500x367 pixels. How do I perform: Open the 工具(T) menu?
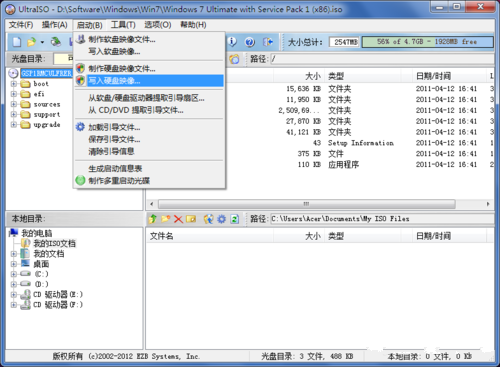coord(123,25)
